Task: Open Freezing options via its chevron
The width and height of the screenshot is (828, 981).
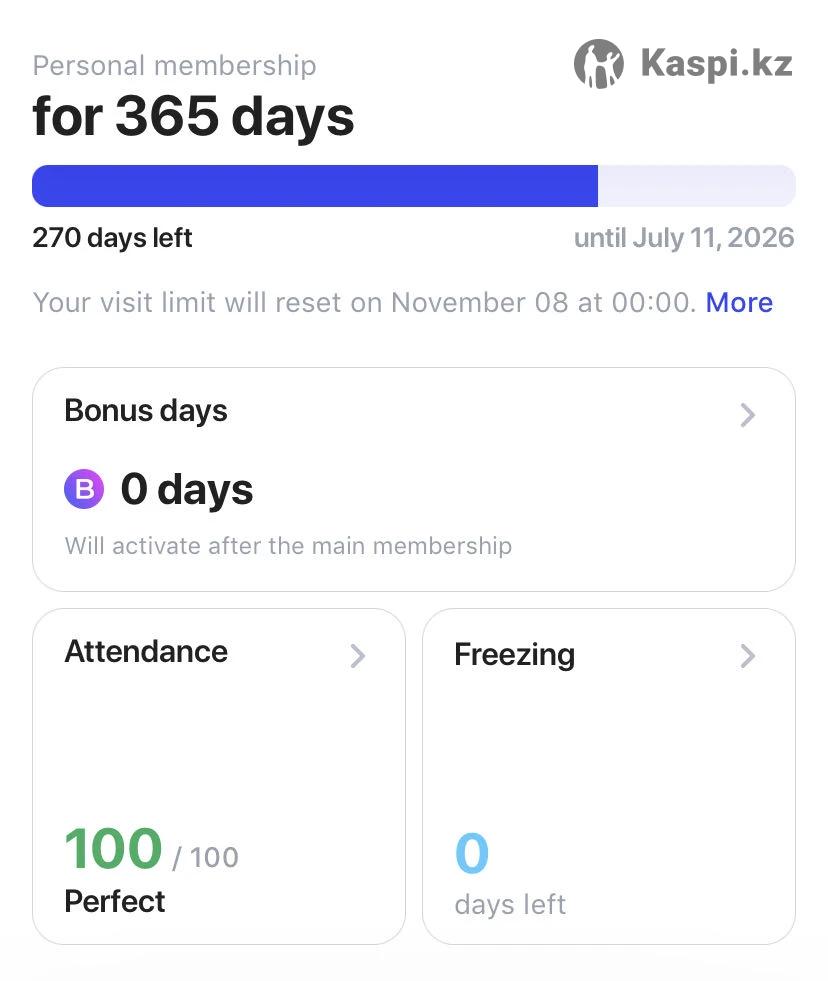Action: [747, 656]
